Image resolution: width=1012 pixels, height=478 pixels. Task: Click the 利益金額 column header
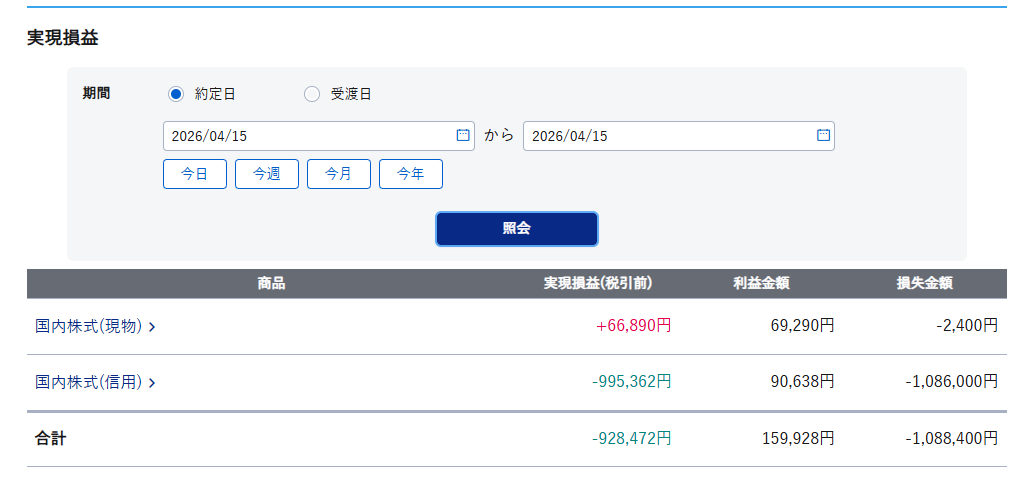point(761,284)
